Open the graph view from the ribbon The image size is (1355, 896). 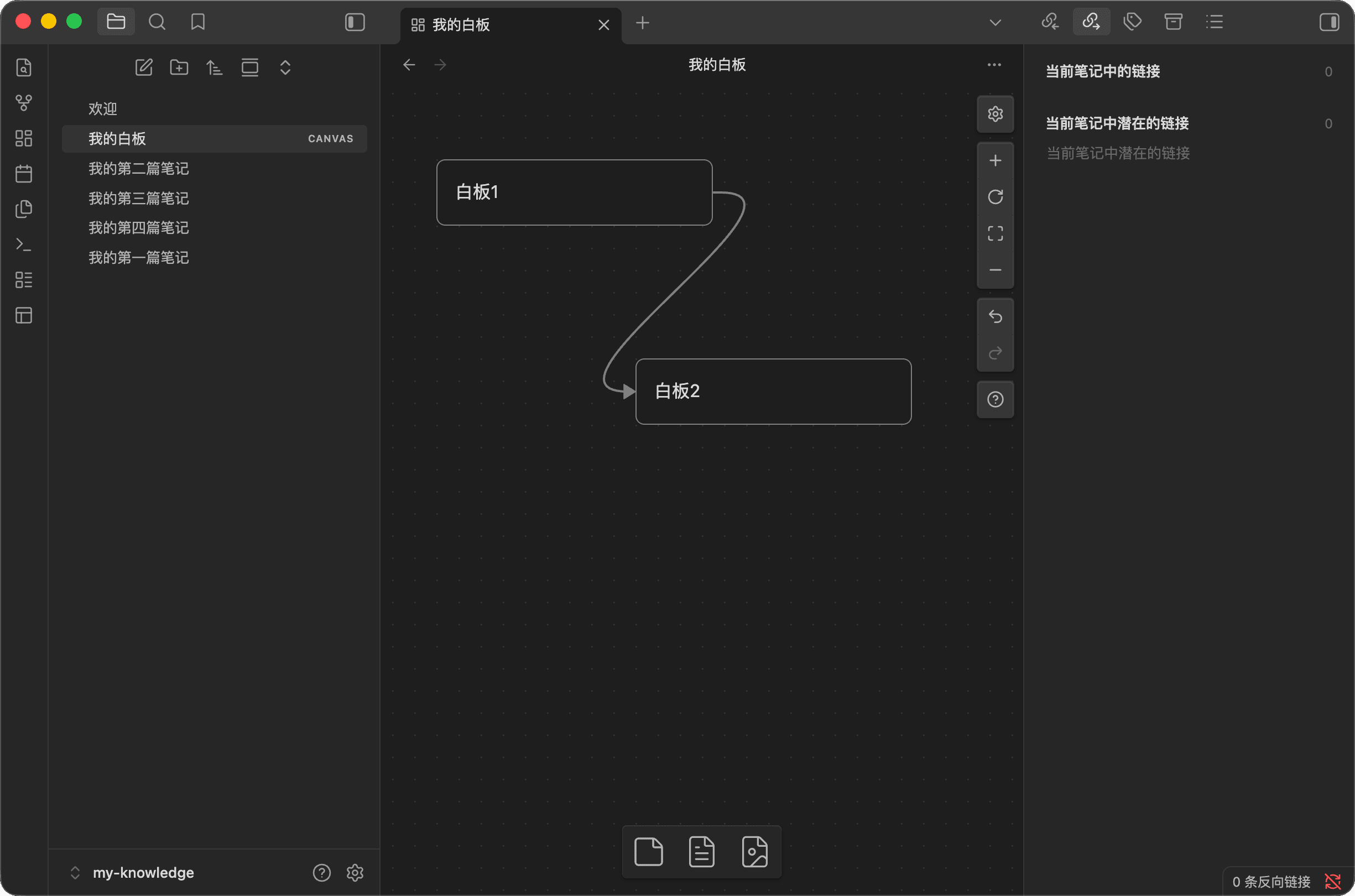(23, 103)
